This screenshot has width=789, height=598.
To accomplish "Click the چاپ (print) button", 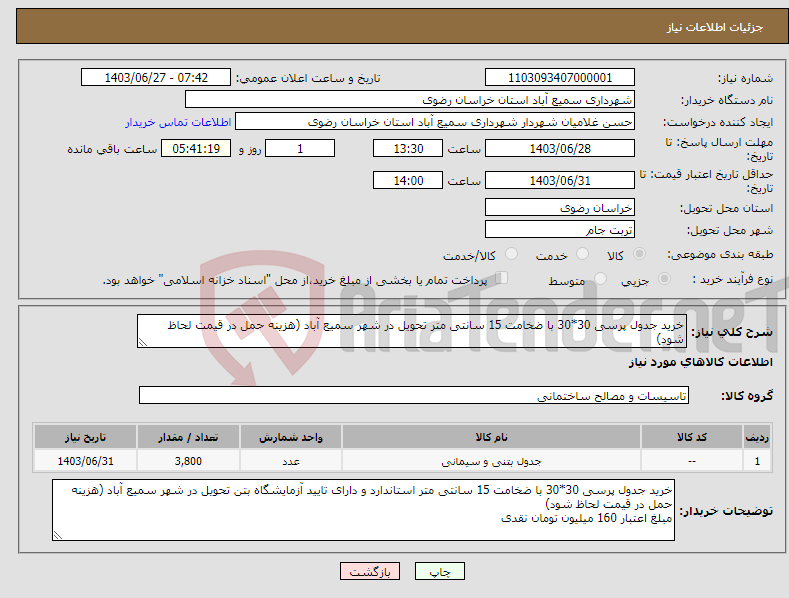I will pos(439,571).
